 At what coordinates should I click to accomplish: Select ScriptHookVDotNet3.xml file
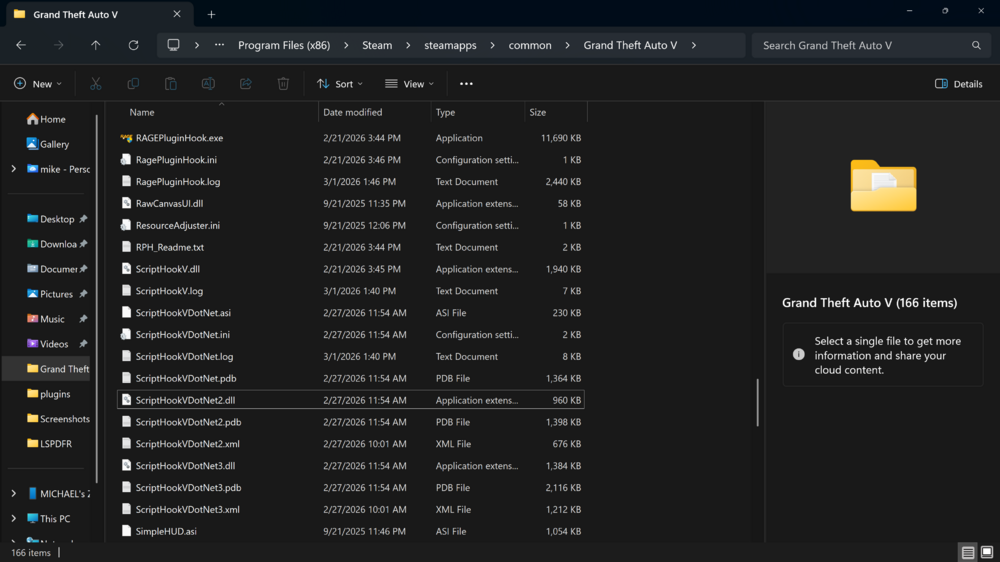(351, 510)
